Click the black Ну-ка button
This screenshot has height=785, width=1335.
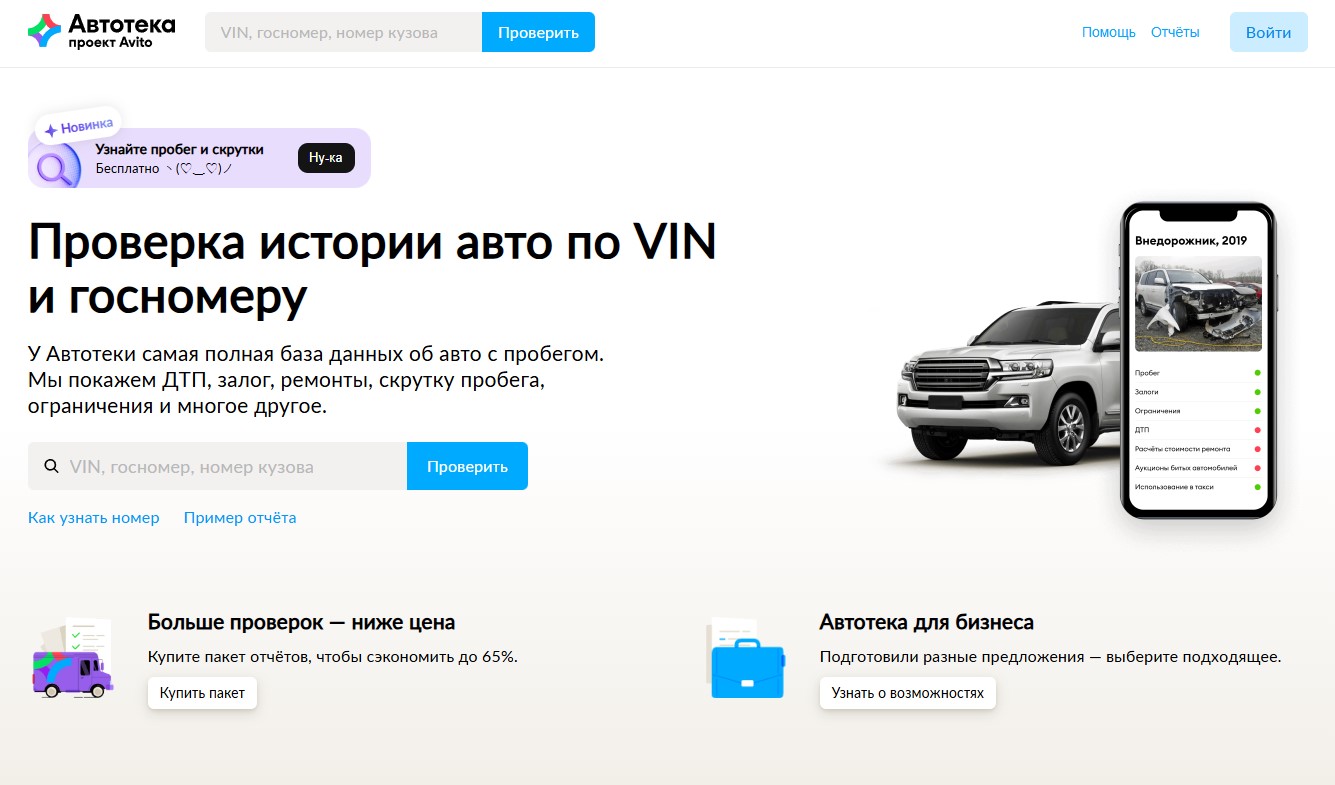pyautogui.click(x=326, y=158)
